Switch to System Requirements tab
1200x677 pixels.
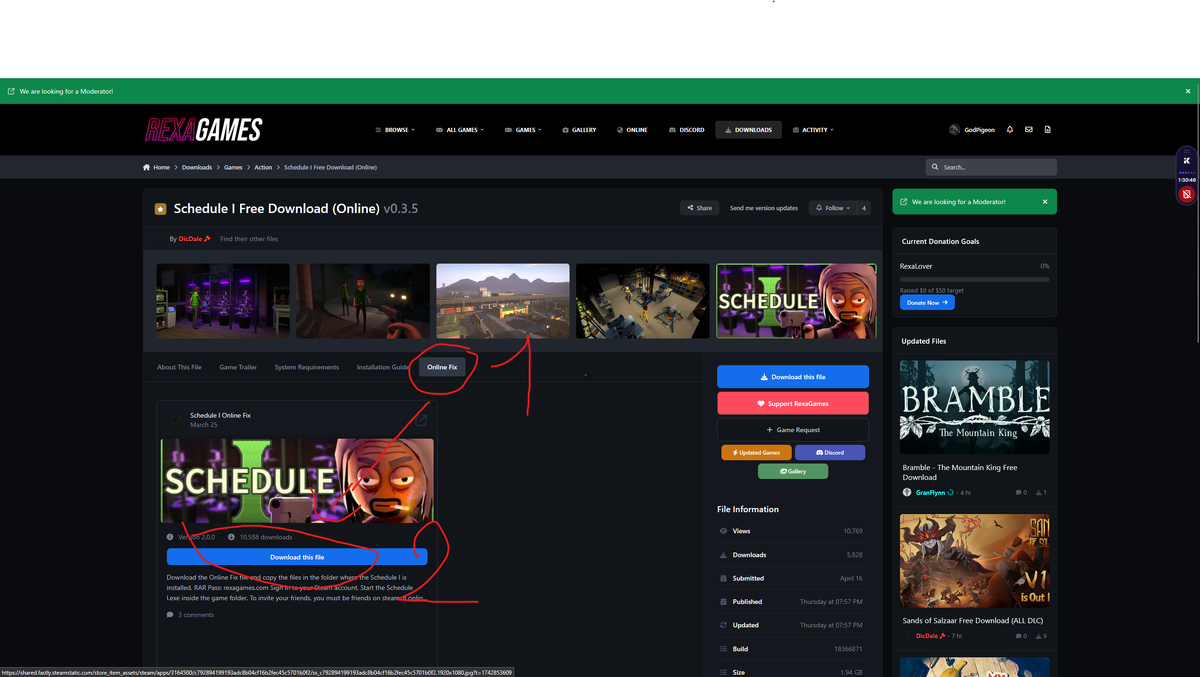pos(307,367)
